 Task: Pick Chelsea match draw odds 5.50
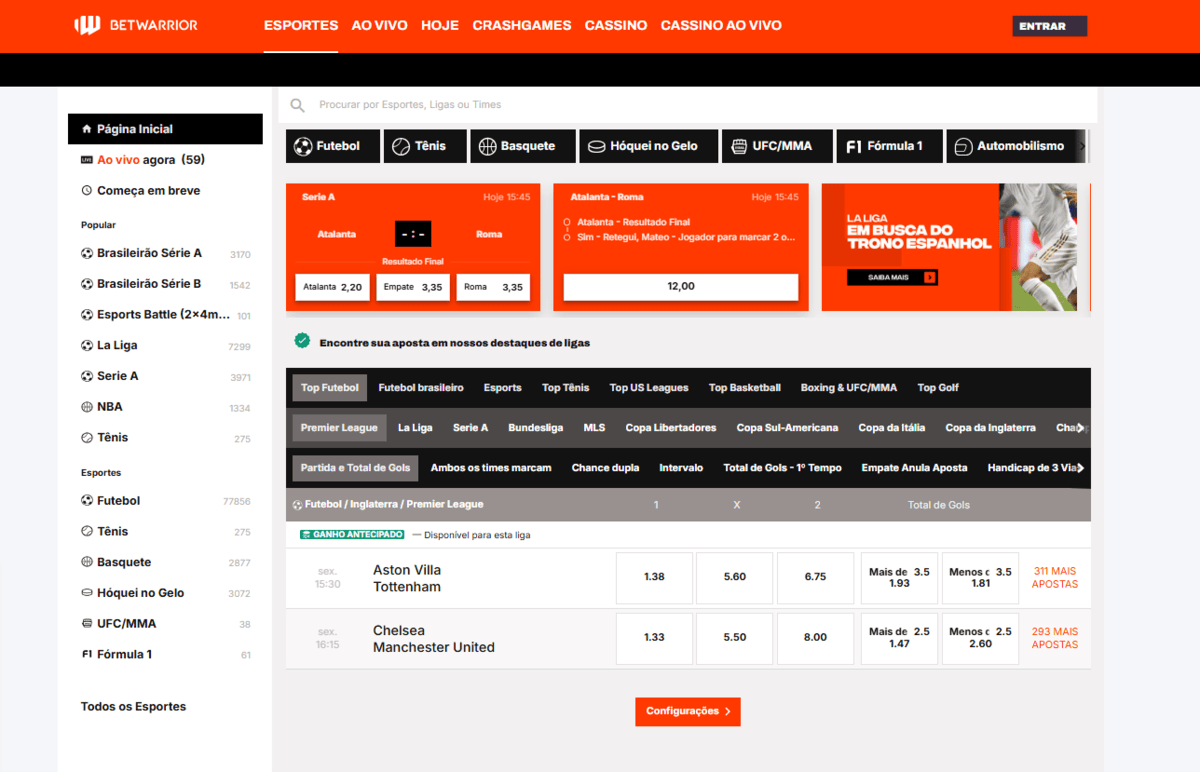(x=735, y=638)
